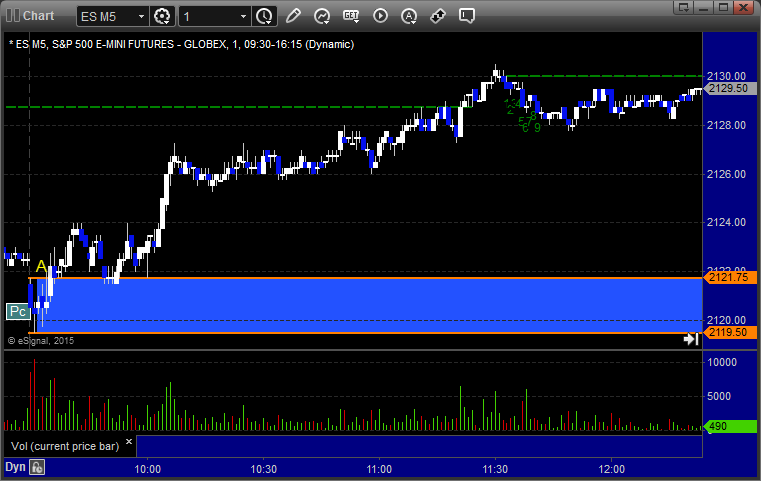761x481 pixels.
Task: Open symbol settings gear menu
Action: pos(162,16)
